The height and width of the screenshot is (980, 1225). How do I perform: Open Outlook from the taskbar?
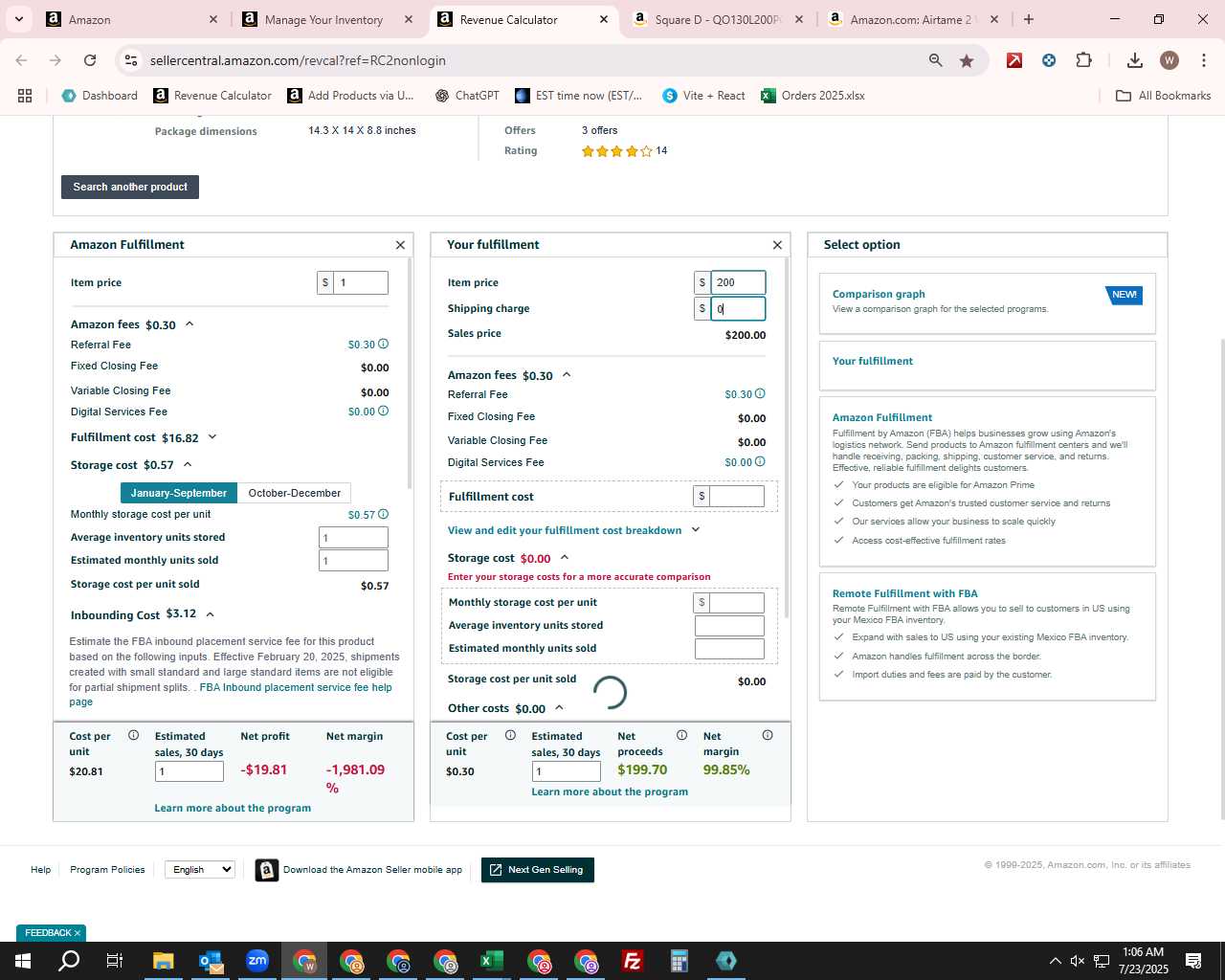point(211,961)
